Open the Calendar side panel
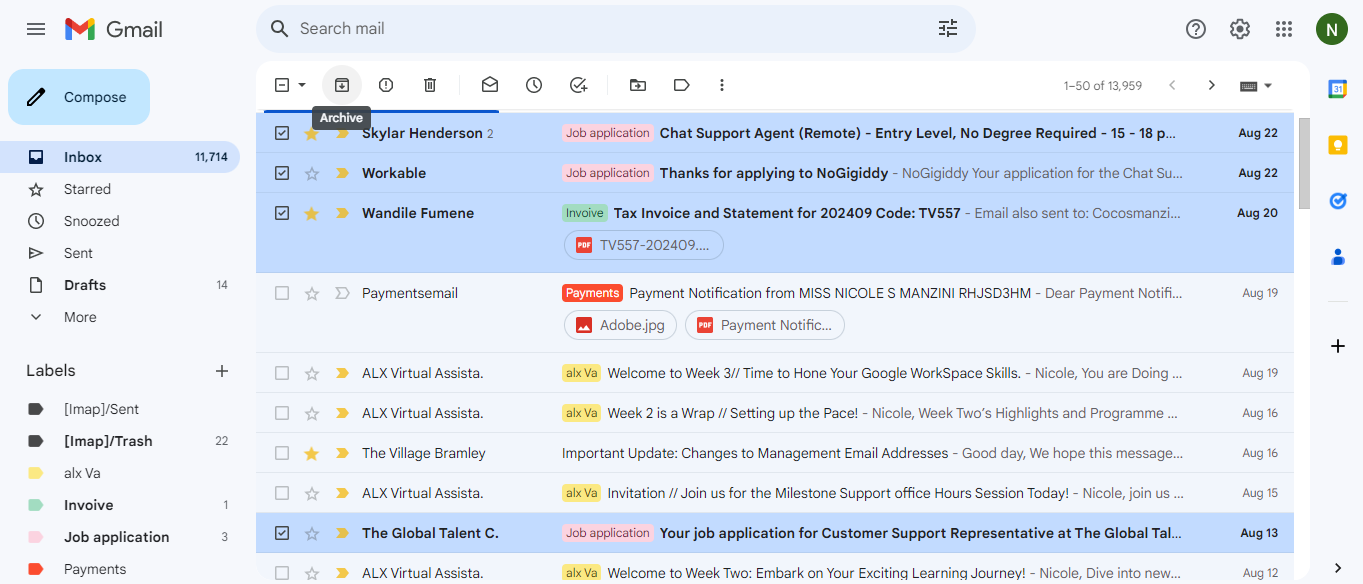The width and height of the screenshot is (1363, 584). click(1338, 89)
